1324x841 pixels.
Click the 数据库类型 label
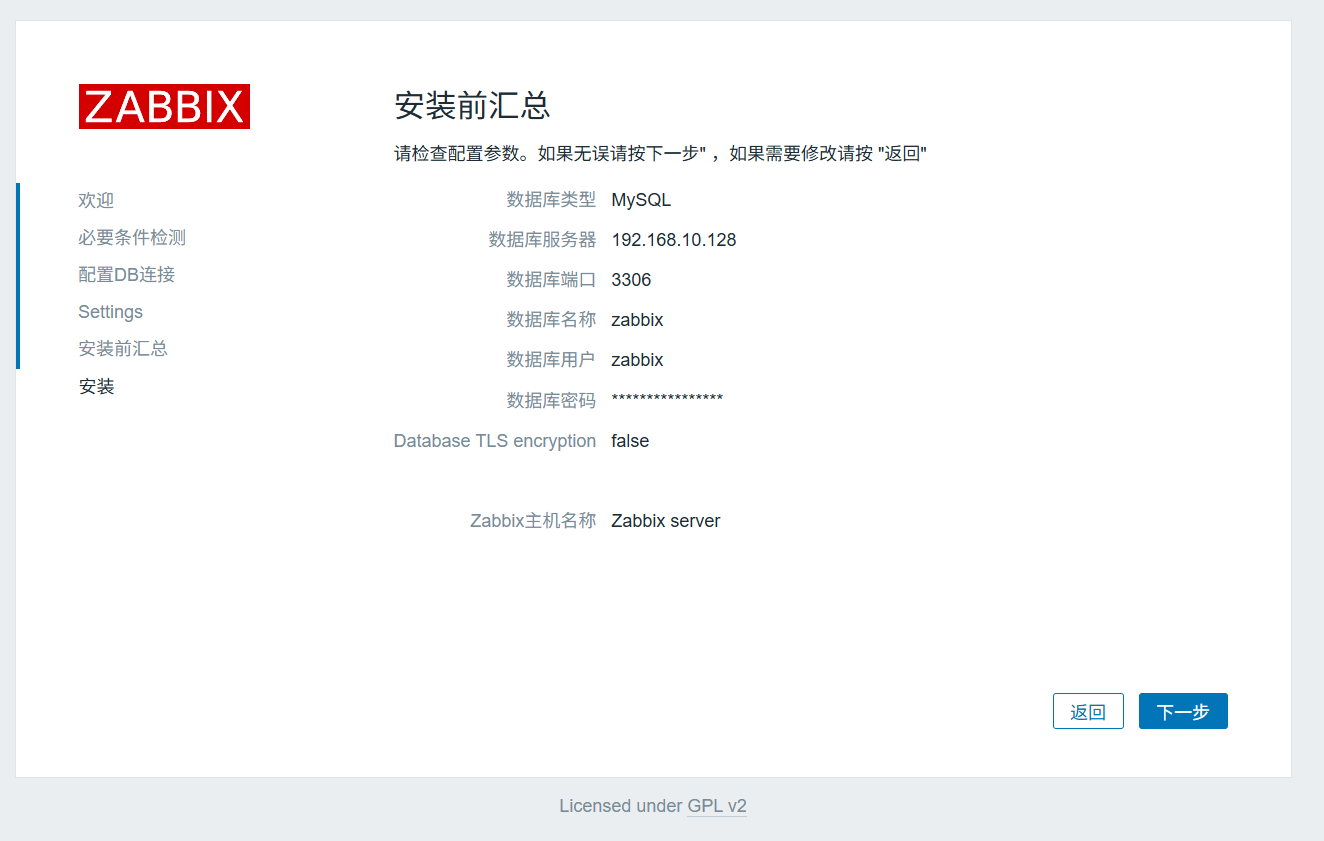coord(551,200)
